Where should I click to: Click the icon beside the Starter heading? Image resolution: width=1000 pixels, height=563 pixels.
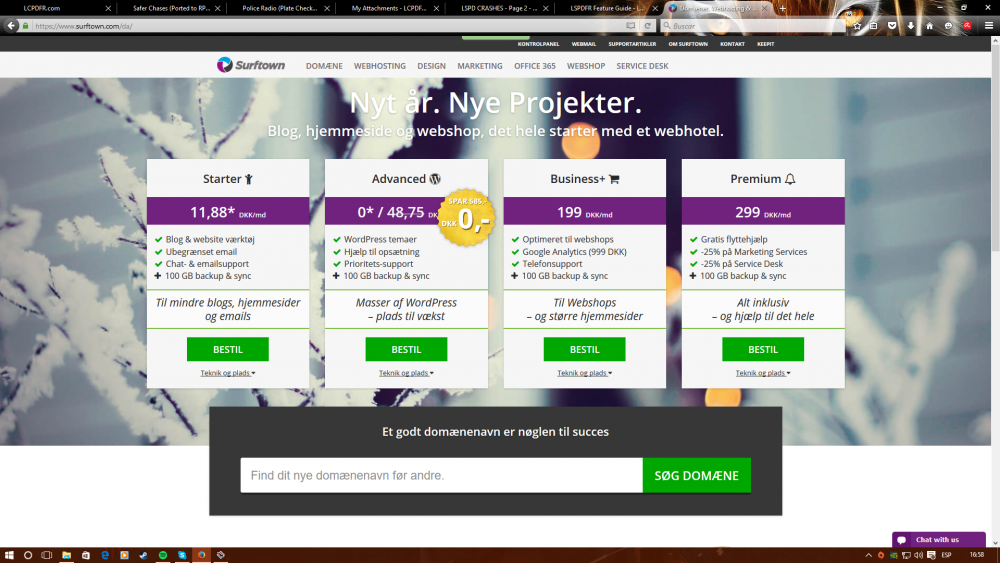coord(249,179)
